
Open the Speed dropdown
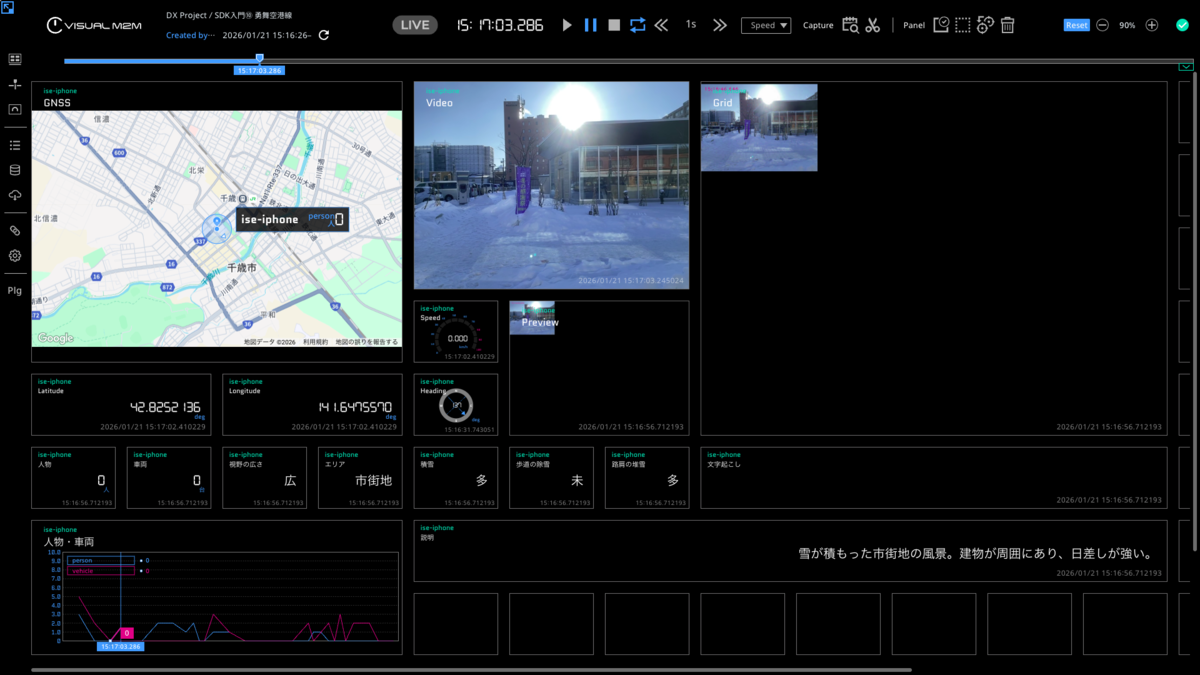[766, 25]
